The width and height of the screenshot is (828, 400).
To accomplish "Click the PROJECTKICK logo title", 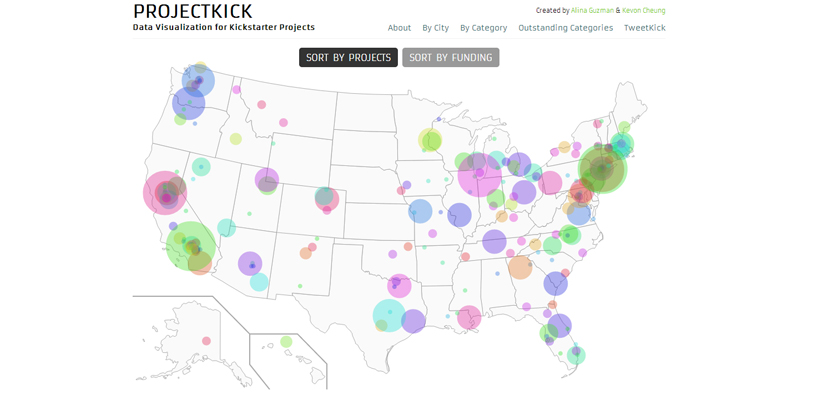I will click(x=192, y=11).
